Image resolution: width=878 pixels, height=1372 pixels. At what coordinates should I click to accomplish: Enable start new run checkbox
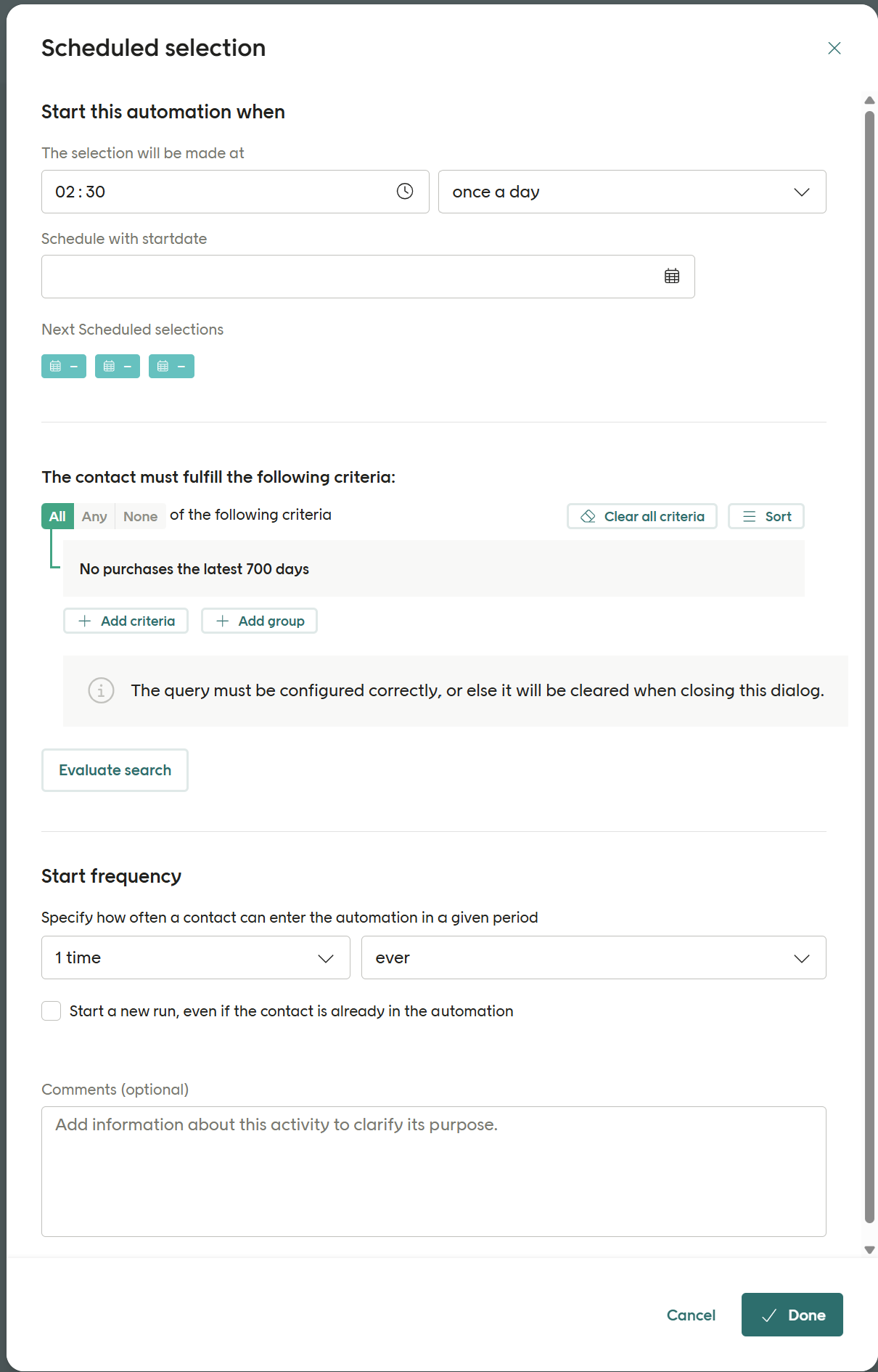coord(52,1011)
